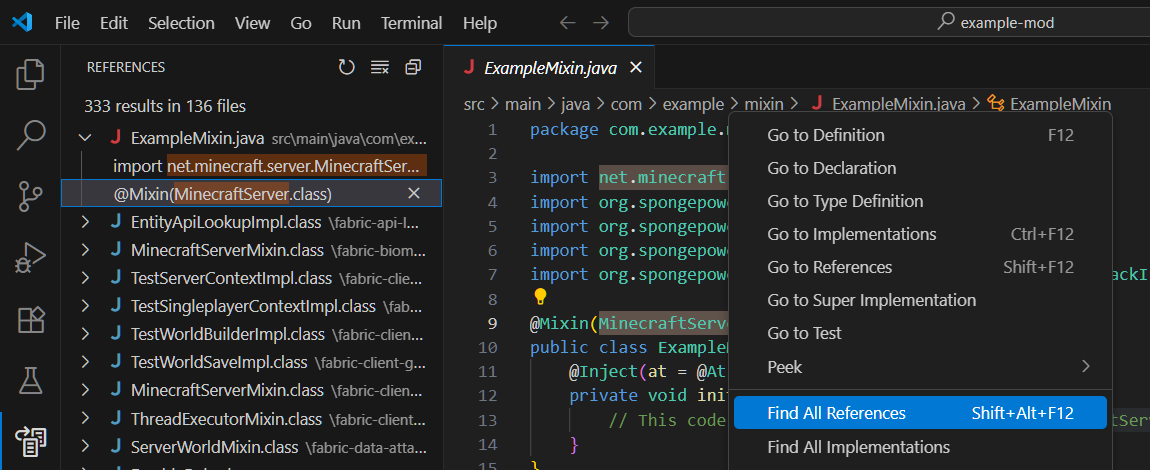Image resolution: width=1150 pixels, height=470 pixels.
Task: Choose Go to Definition from context menu
Action: 825,135
